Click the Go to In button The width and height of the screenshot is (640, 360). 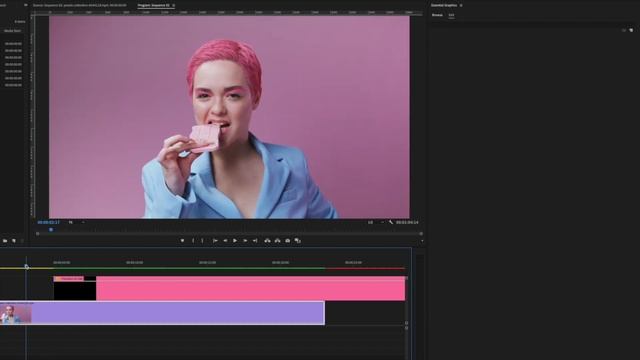tap(215, 241)
